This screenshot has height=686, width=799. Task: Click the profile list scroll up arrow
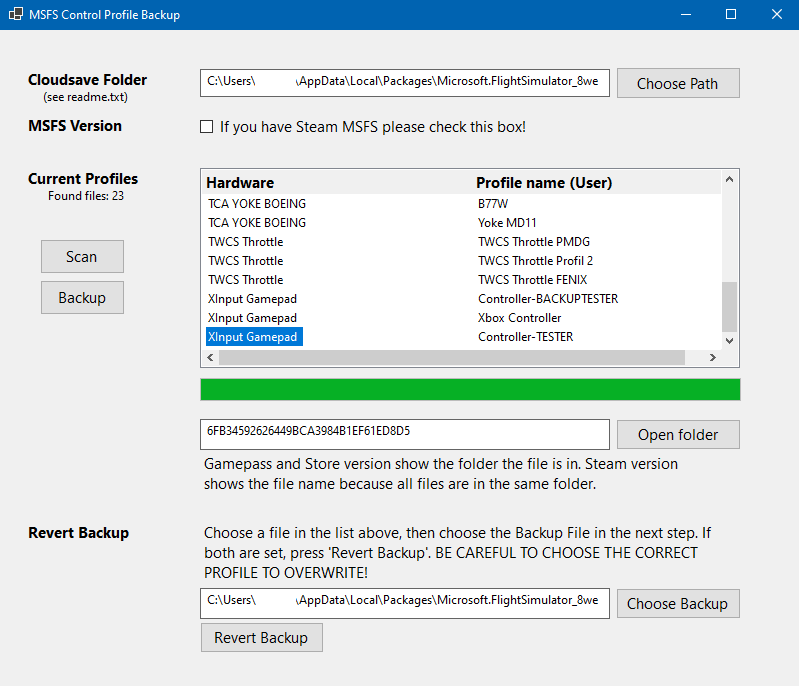point(729,179)
